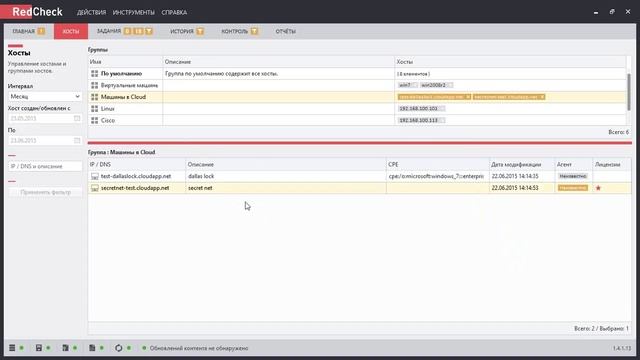This screenshot has width=640, height=360.
Task: Remove the first orange host tag in 'Машины в Cloud'
Action: (x=468, y=97)
